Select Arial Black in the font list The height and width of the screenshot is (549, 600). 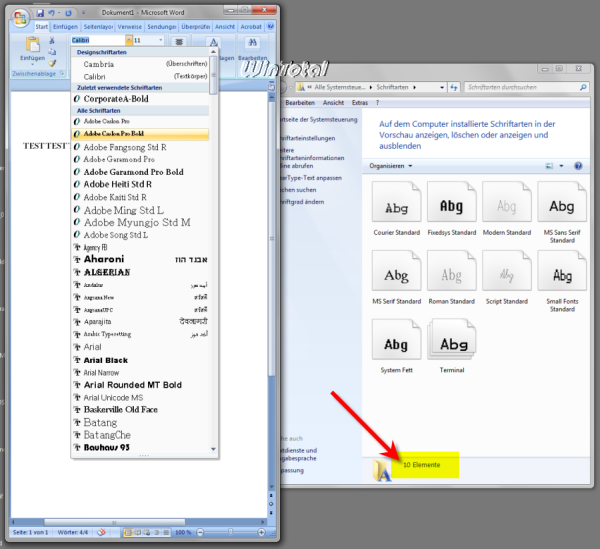coord(140,360)
